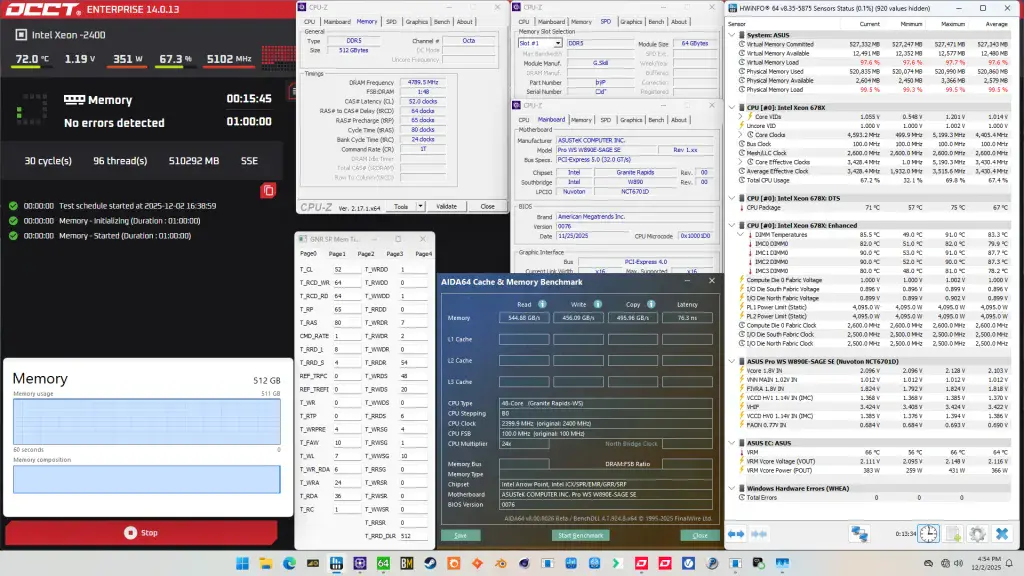Screen dimensions: 1024x576
Task: Open the Slot #1 dropdown in CPU-Z SPD
Action: (x=559, y=43)
